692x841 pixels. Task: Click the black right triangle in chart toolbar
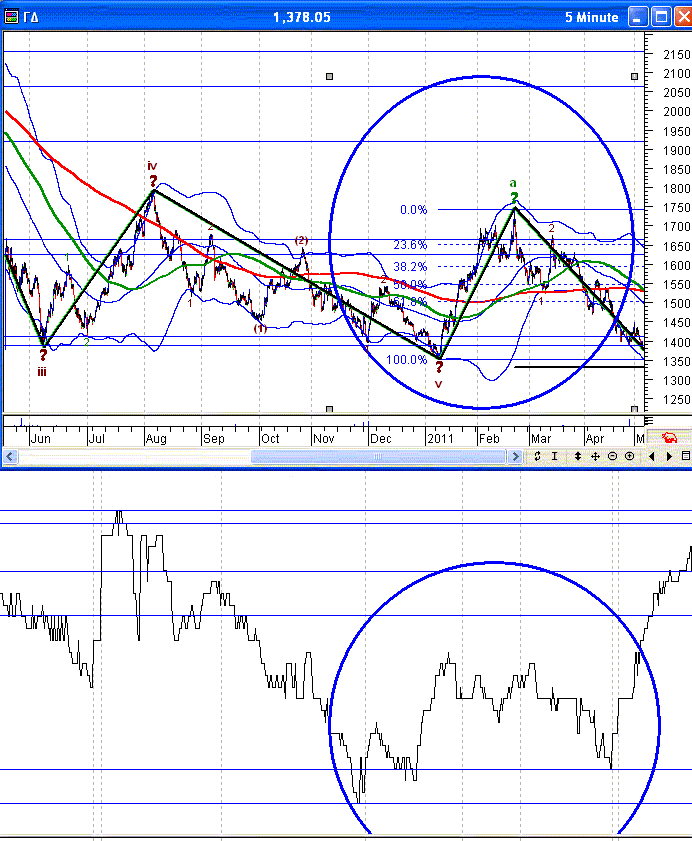(668, 457)
